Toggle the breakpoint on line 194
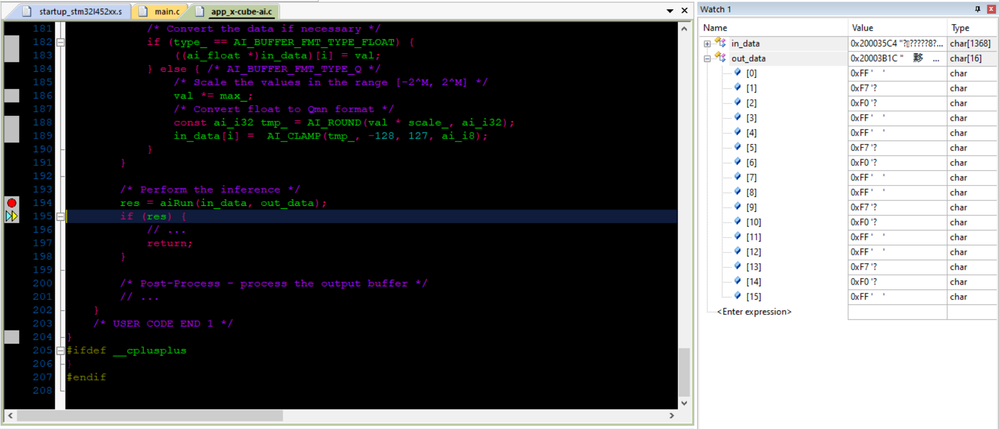The width and height of the screenshot is (999, 429). pyautogui.click(x=11, y=203)
